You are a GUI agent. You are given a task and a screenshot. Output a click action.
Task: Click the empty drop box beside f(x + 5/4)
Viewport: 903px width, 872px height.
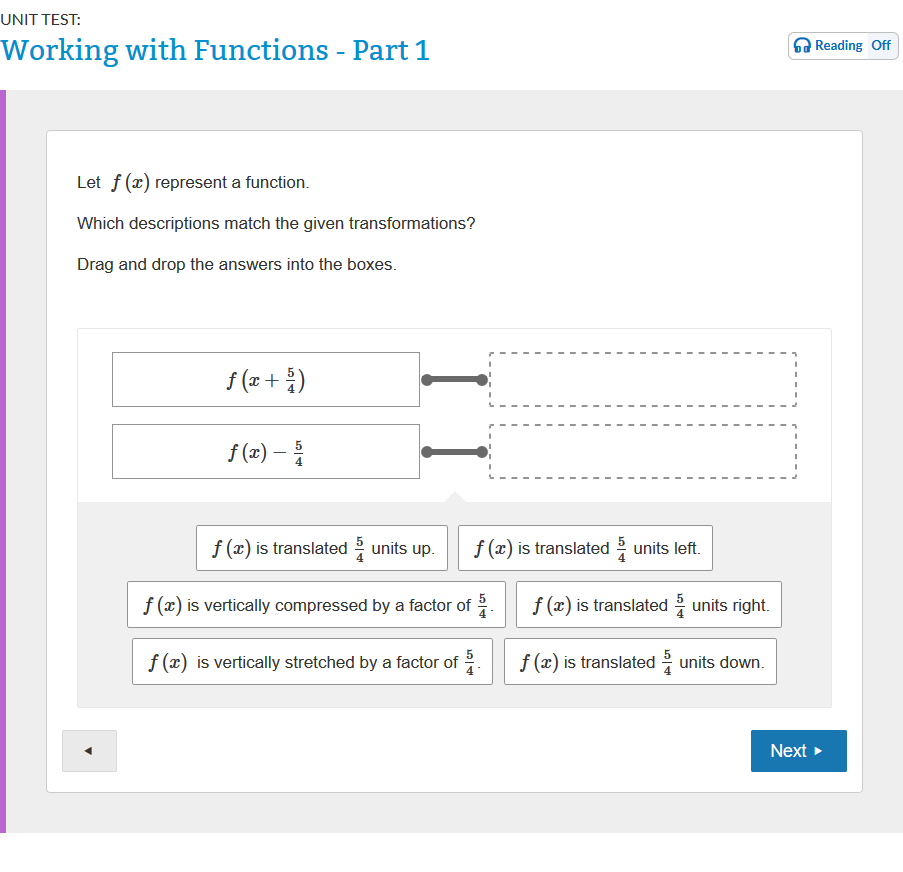[643, 380]
